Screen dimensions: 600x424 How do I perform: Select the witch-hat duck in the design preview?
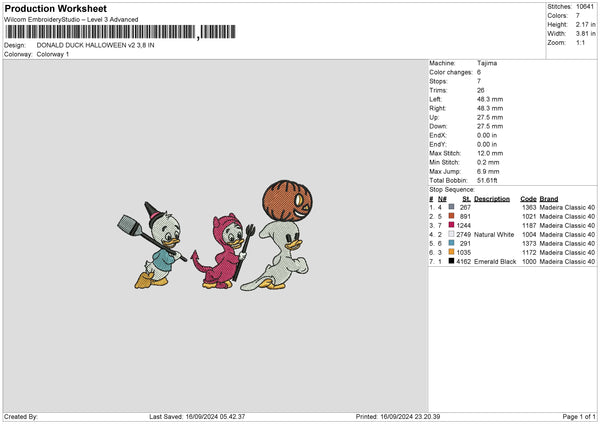(x=153, y=246)
